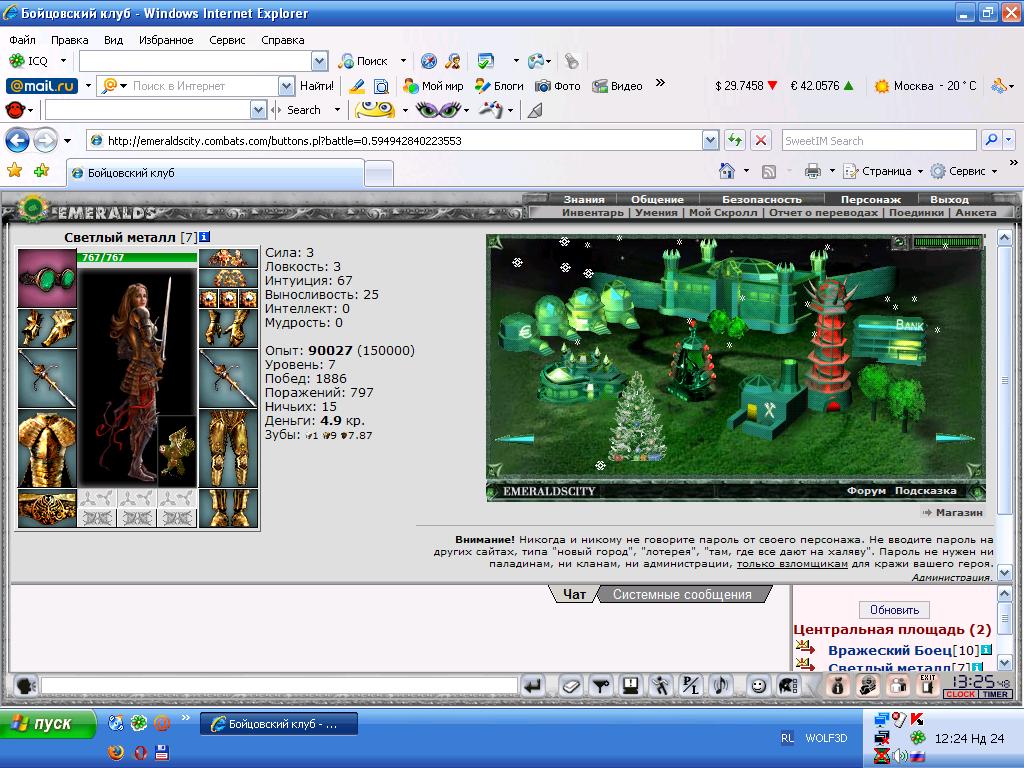Click the money bag icon in bottom bar

pos(838,686)
